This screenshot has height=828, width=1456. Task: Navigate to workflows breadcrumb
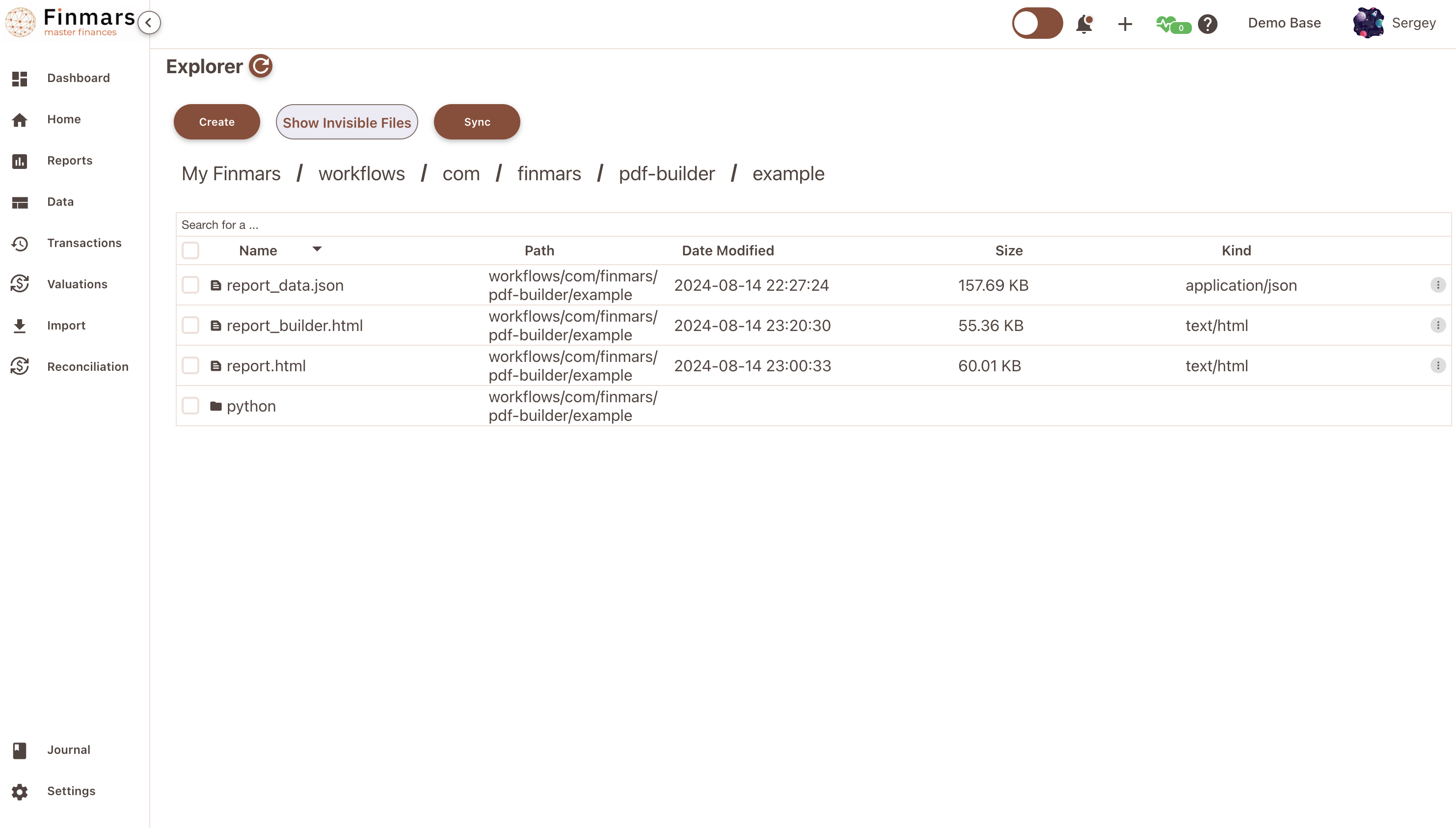361,173
